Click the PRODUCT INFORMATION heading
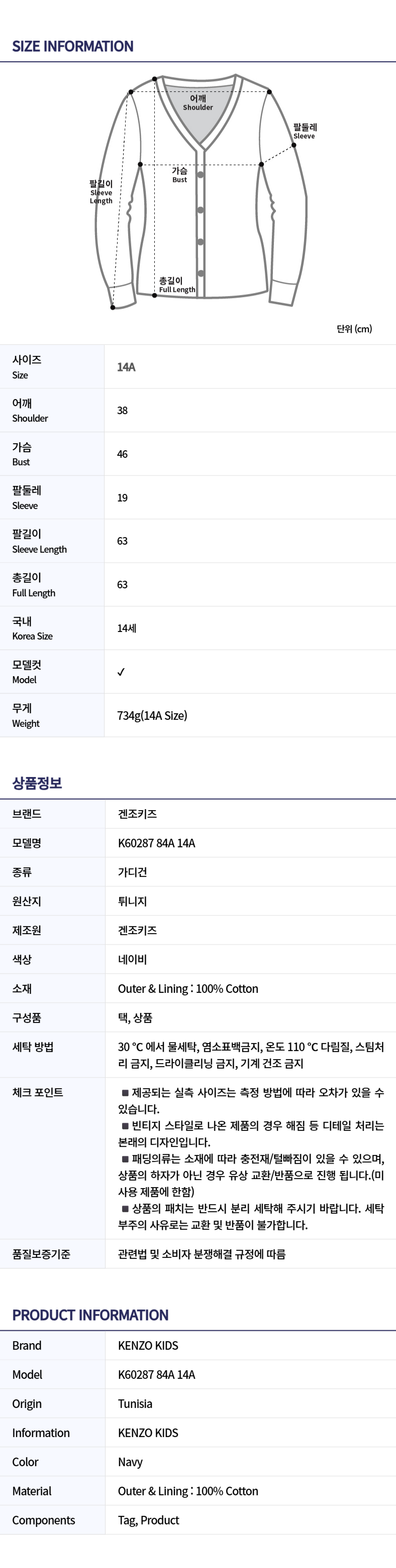 click(x=90, y=1315)
